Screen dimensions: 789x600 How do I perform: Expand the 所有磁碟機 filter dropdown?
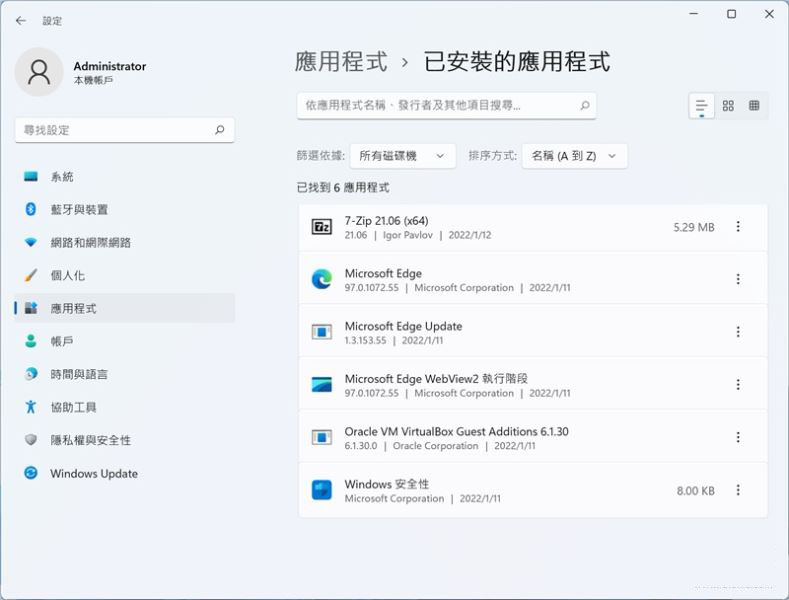click(x=402, y=156)
